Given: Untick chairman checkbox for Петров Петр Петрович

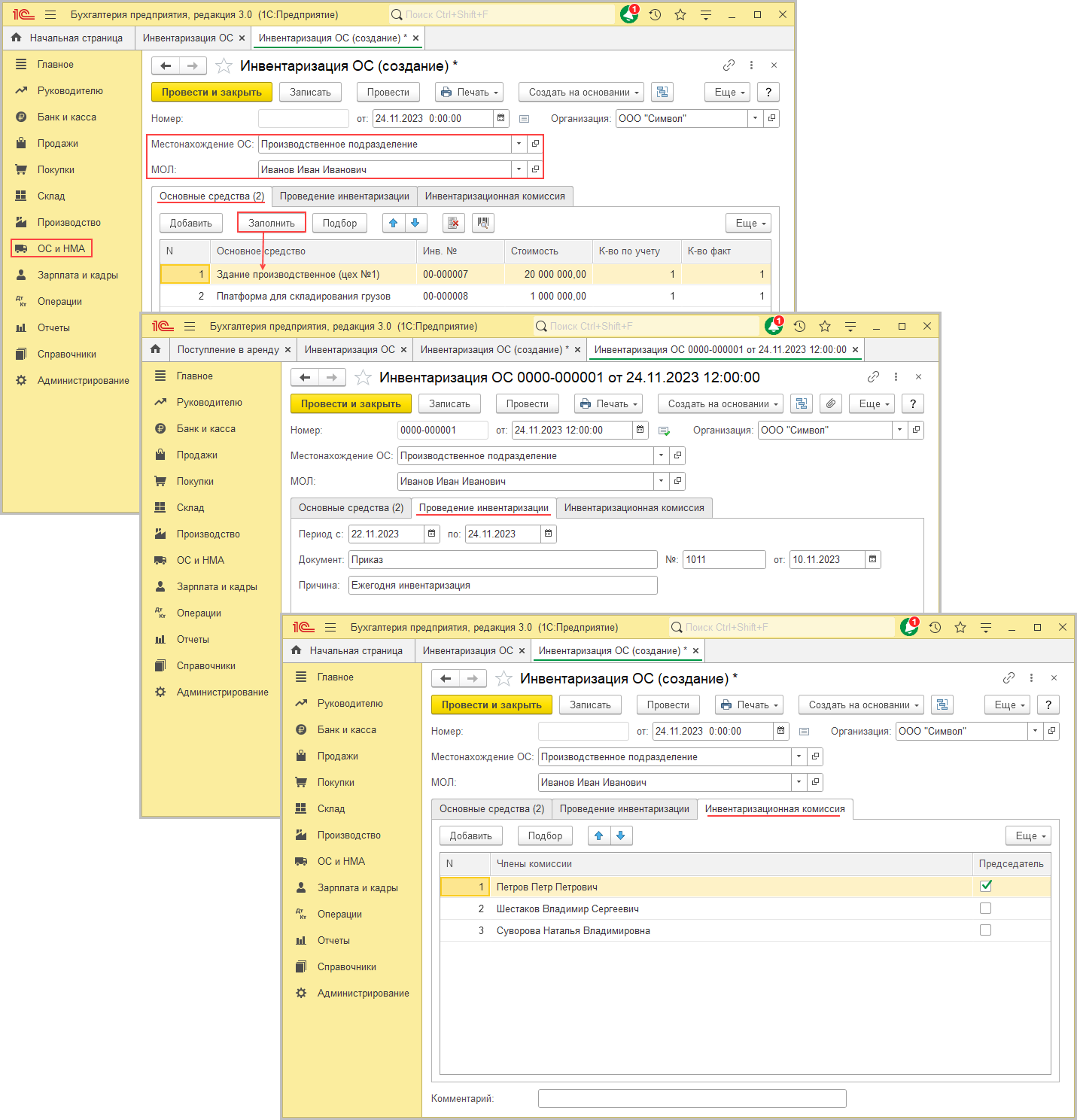Looking at the screenshot, I should point(985,886).
